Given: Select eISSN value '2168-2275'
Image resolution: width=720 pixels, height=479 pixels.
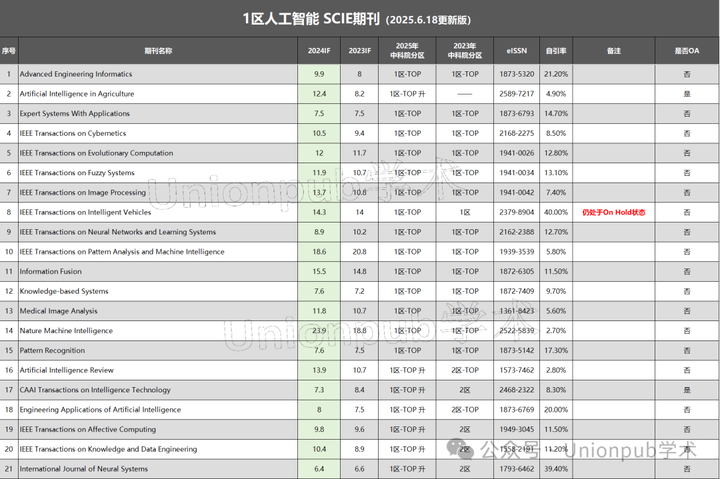Looking at the screenshot, I should 517,133.
